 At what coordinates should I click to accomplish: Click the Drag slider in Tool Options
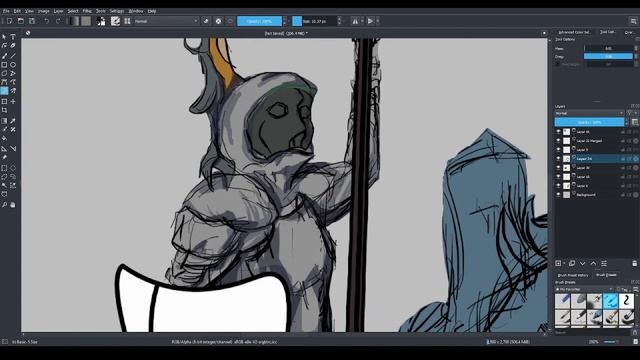click(x=608, y=56)
